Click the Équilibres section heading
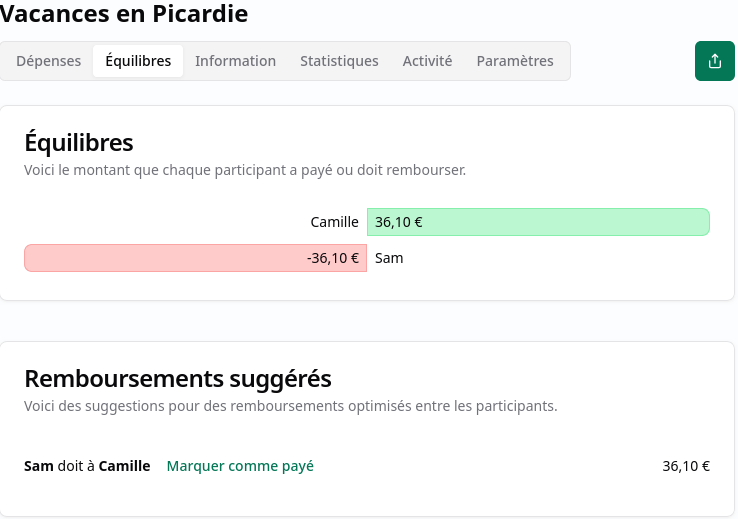The width and height of the screenshot is (738, 519). [79, 142]
